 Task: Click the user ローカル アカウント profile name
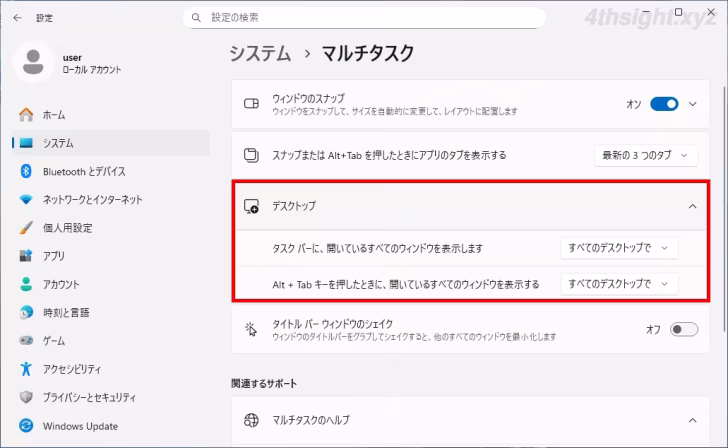tap(91, 64)
